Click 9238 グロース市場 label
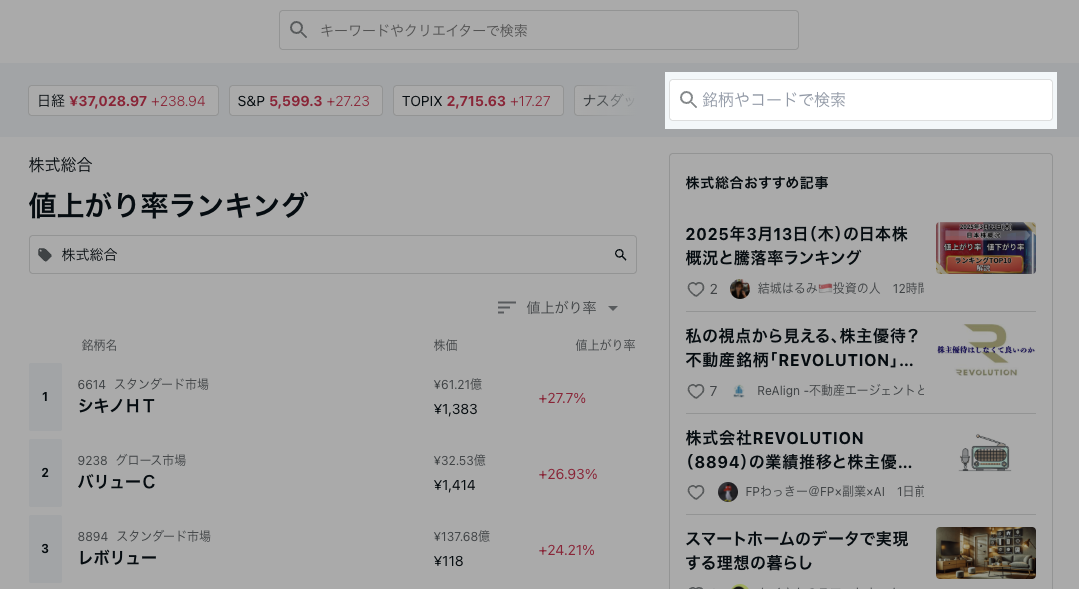Viewport: 1079px width, 589px height. pyautogui.click(x=131, y=460)
